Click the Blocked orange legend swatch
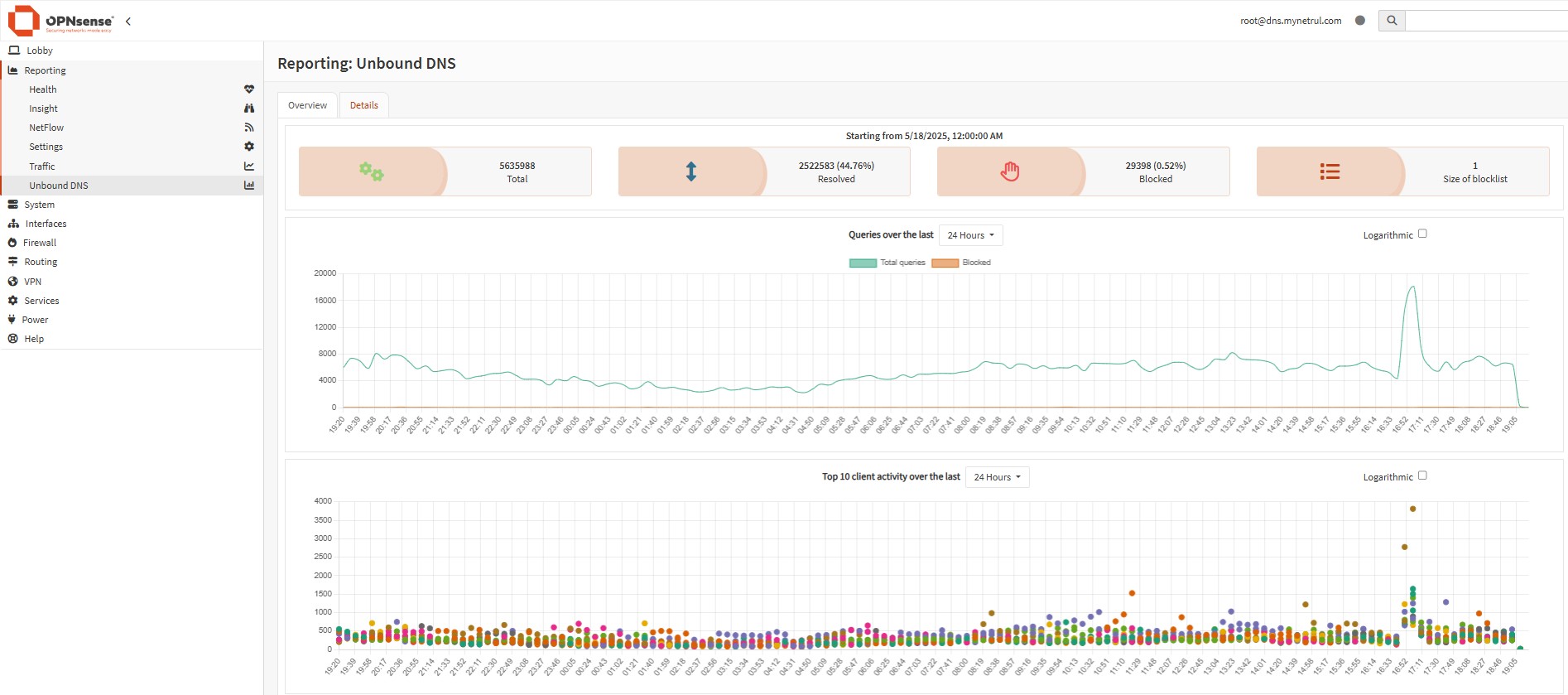Screen dimensions: 1568x695 tap(945, 263)
